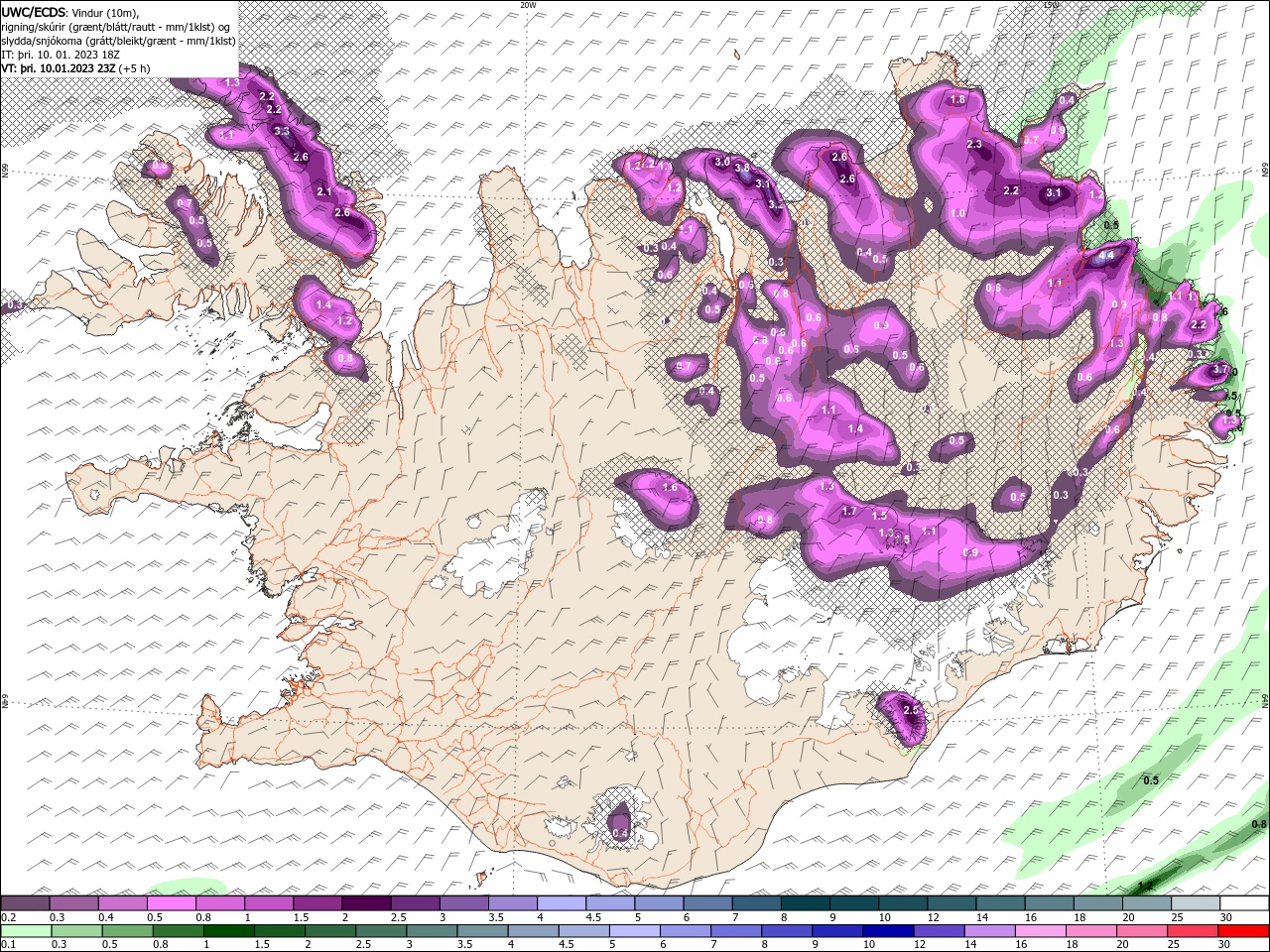Click the '0.8' rain value over the southeast sea

tap(1259, 824)
